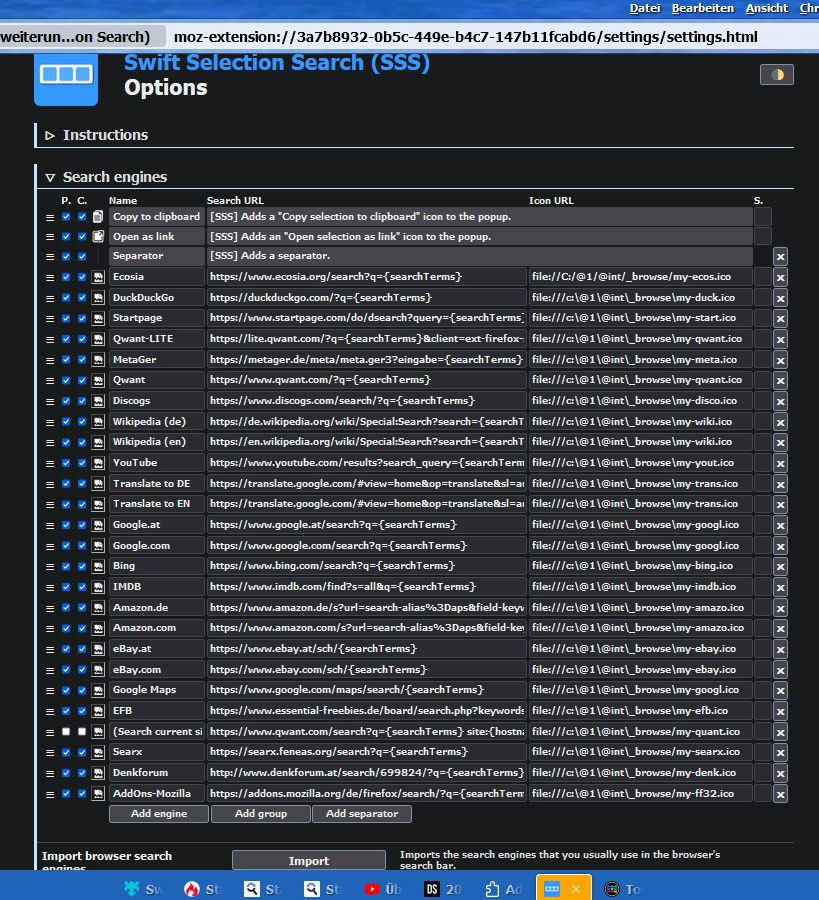Delete the DuckDuckGo search engine

(x=780, y=298)
